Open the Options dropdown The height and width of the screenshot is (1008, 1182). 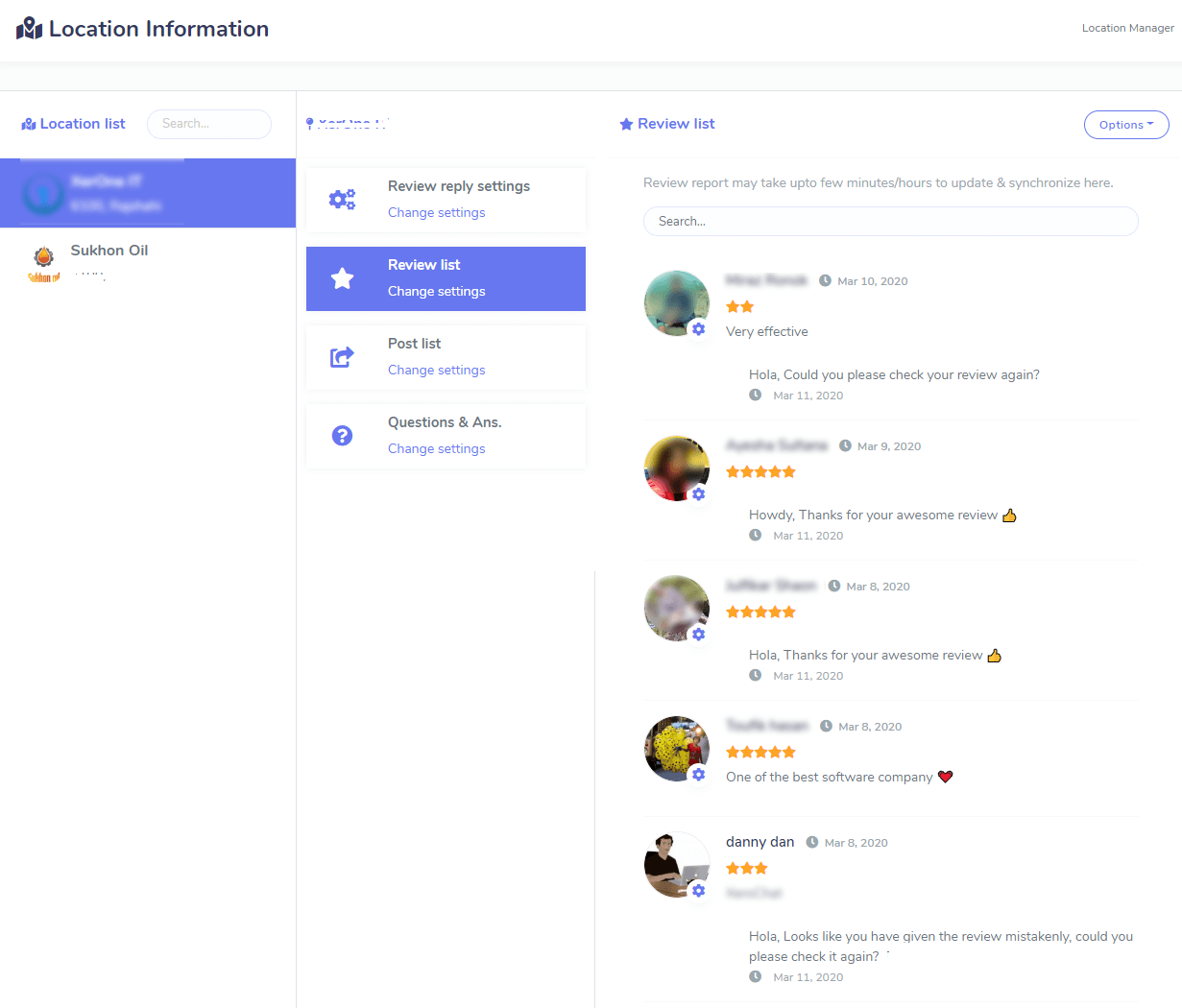1125,125
